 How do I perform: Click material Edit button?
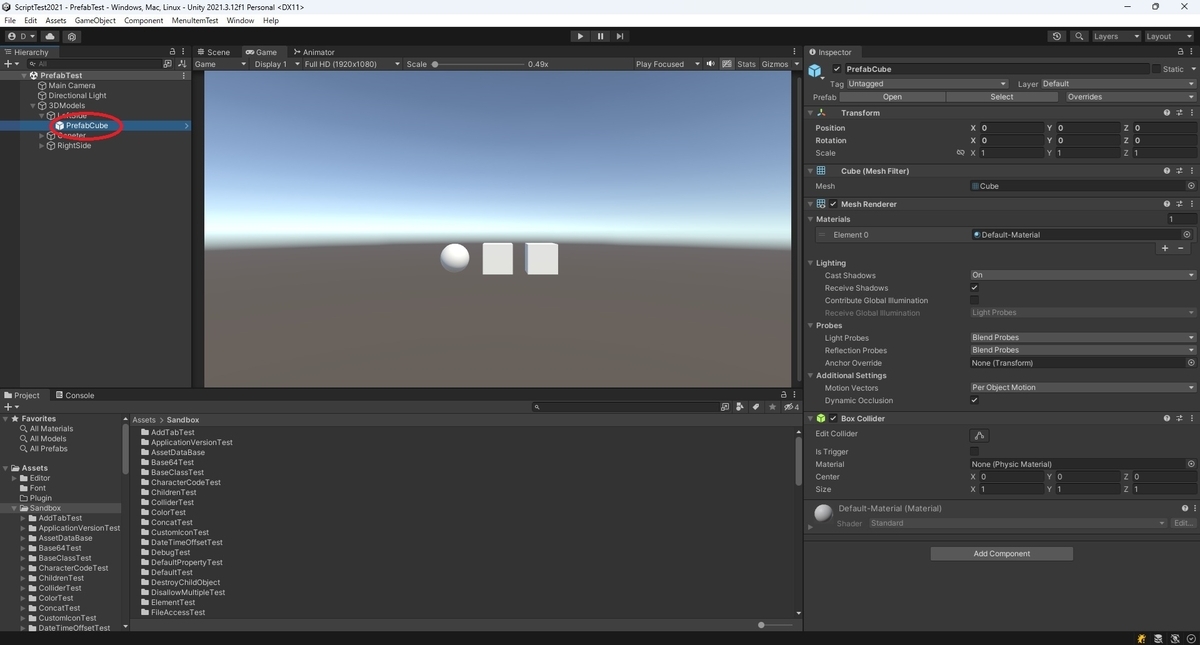(1183, 523)
